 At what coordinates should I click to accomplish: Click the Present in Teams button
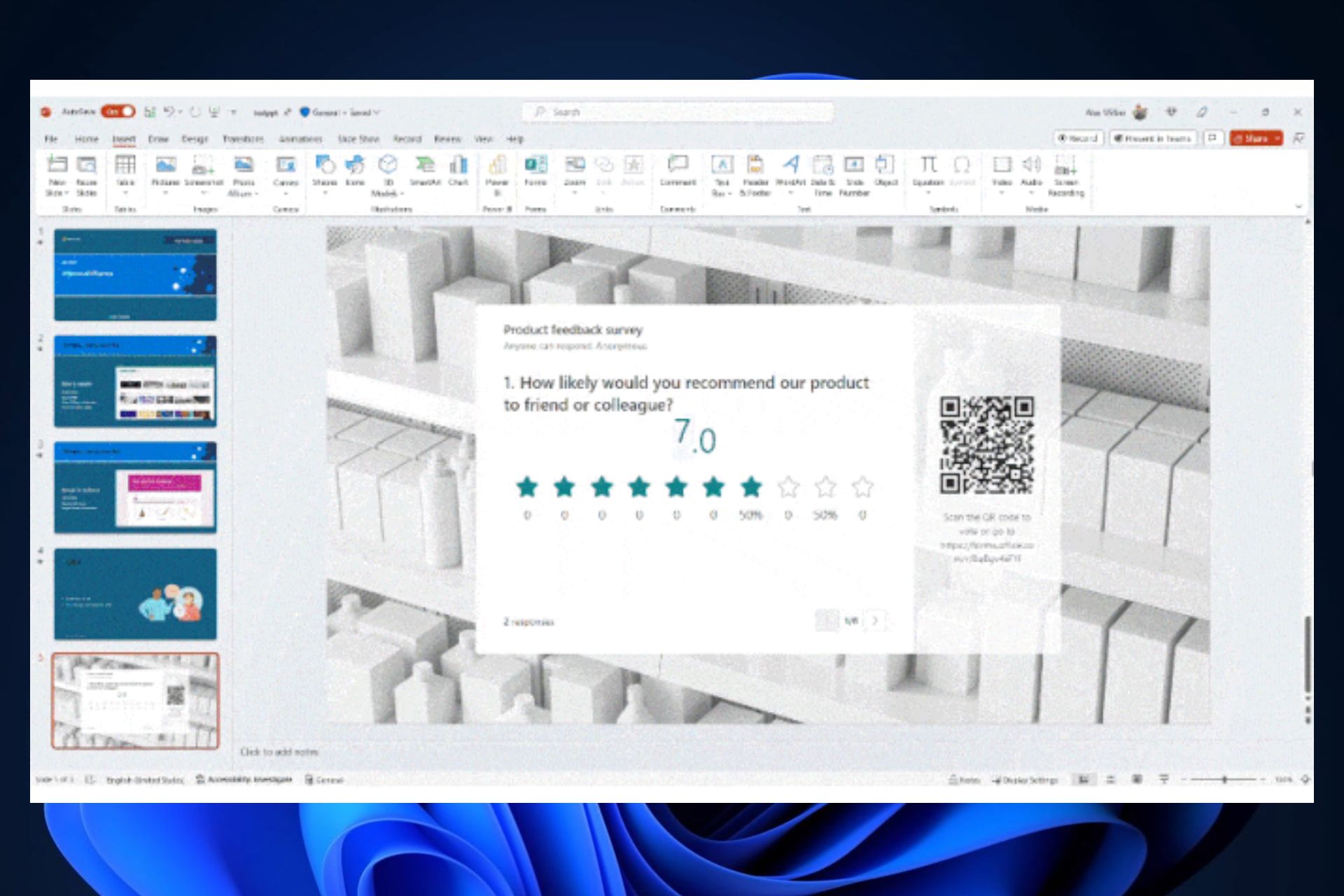click(x=1152, y=139)
